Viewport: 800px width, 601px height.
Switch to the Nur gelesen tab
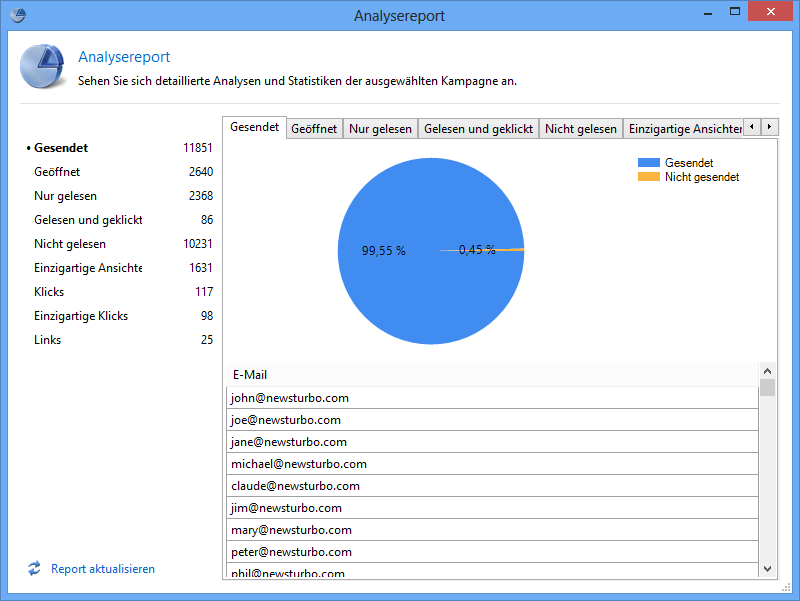[380, 129]
